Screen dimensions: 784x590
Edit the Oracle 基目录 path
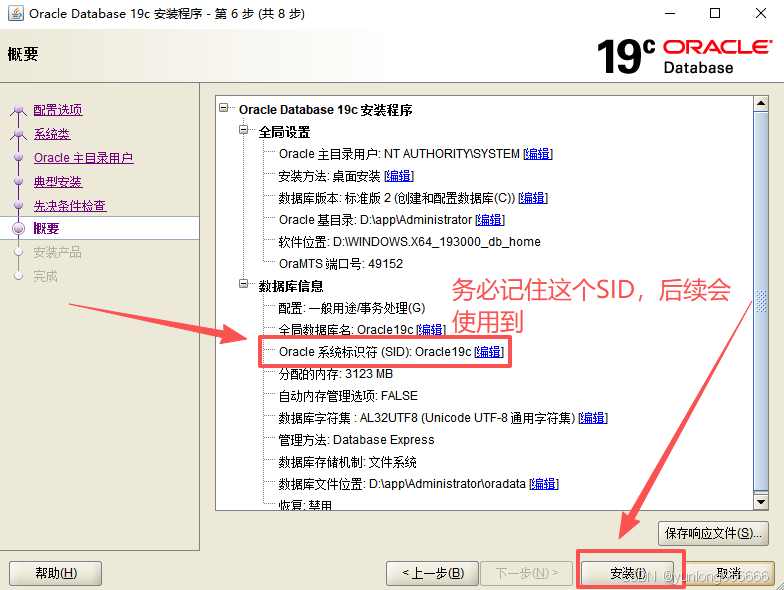click(x=490, y=220)
